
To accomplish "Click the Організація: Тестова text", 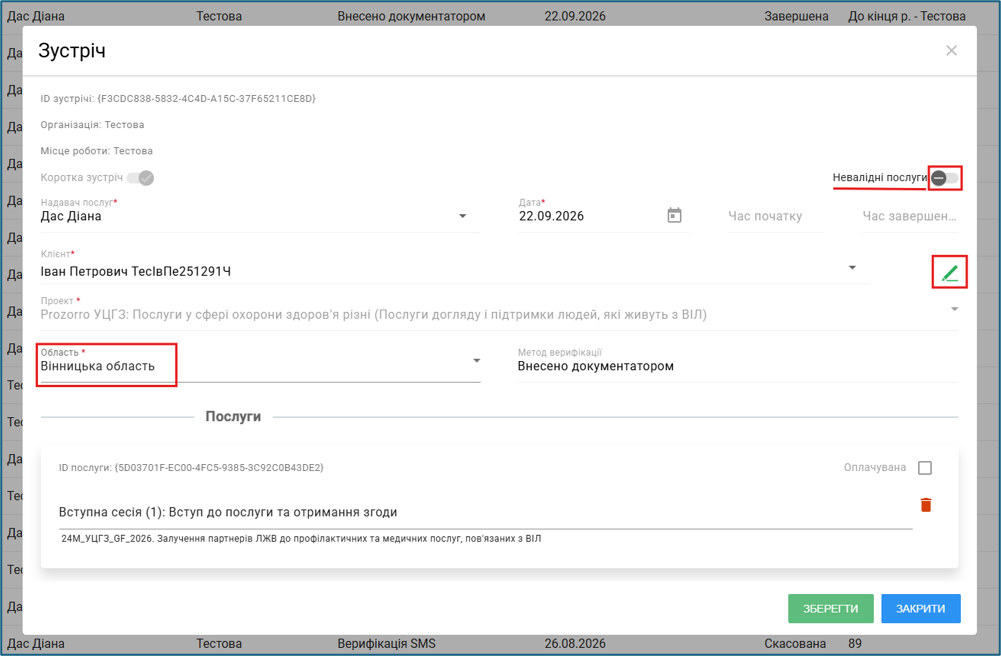I will coord(93,124).
